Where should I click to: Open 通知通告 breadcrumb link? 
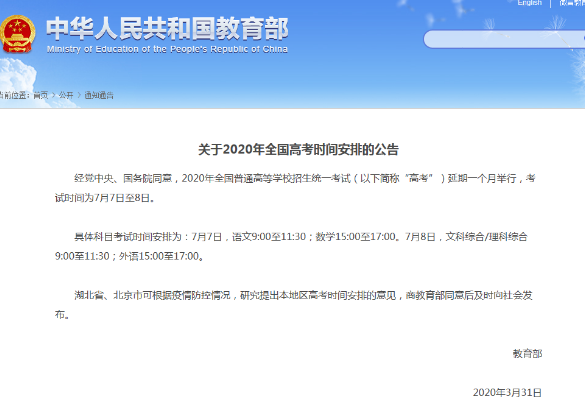point(99,95)
